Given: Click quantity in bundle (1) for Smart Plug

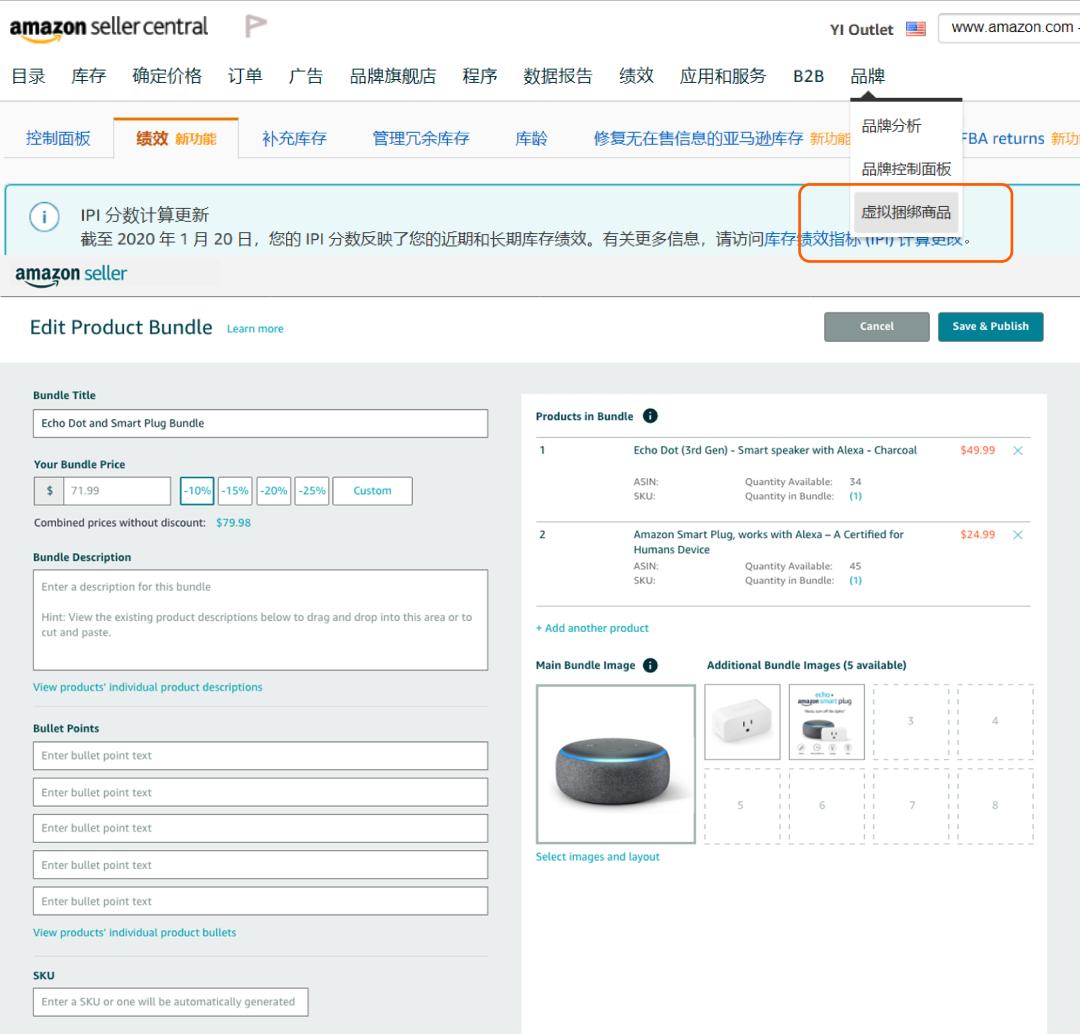Looking at the screenshot, I should pos(855,580).
